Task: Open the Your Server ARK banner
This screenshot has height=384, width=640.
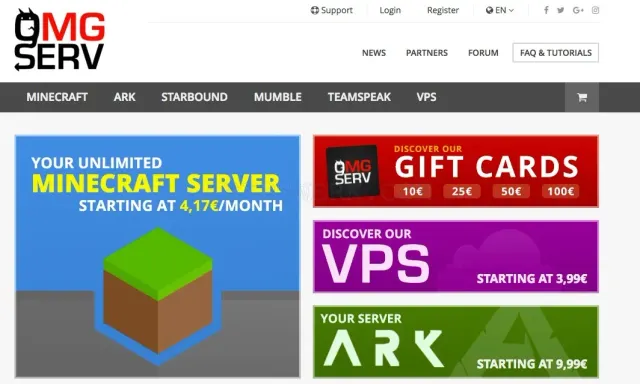Action: tap(456, 342)
